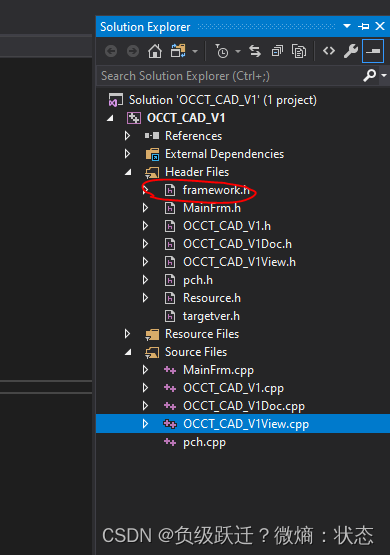Collapse the OCCT_CAD_V1 project node
This screenshot has height=555, width=390.
110,118
